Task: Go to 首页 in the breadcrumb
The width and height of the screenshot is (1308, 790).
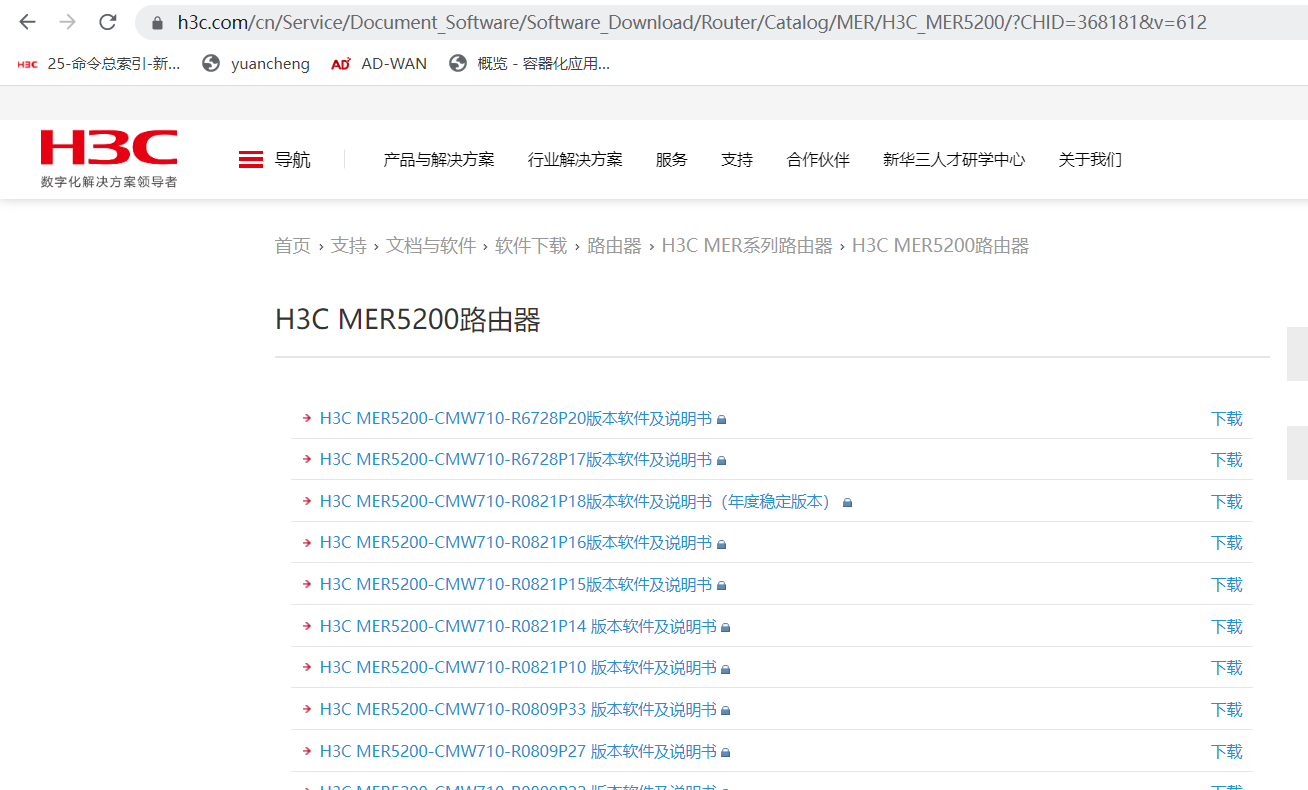Action: tap(293, 246)
